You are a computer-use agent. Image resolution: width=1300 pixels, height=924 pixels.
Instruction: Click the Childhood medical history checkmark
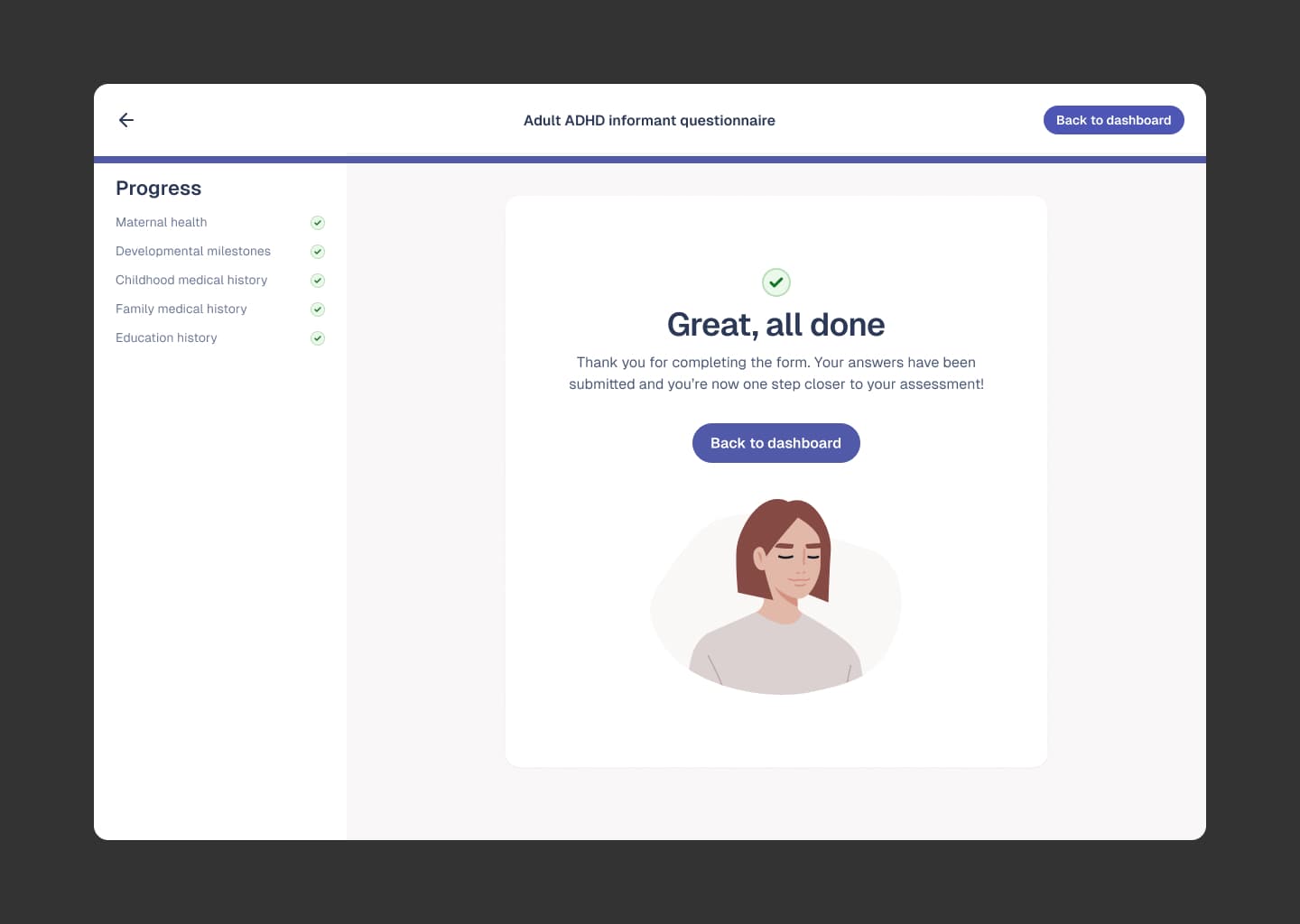click(x=318, y=281)
